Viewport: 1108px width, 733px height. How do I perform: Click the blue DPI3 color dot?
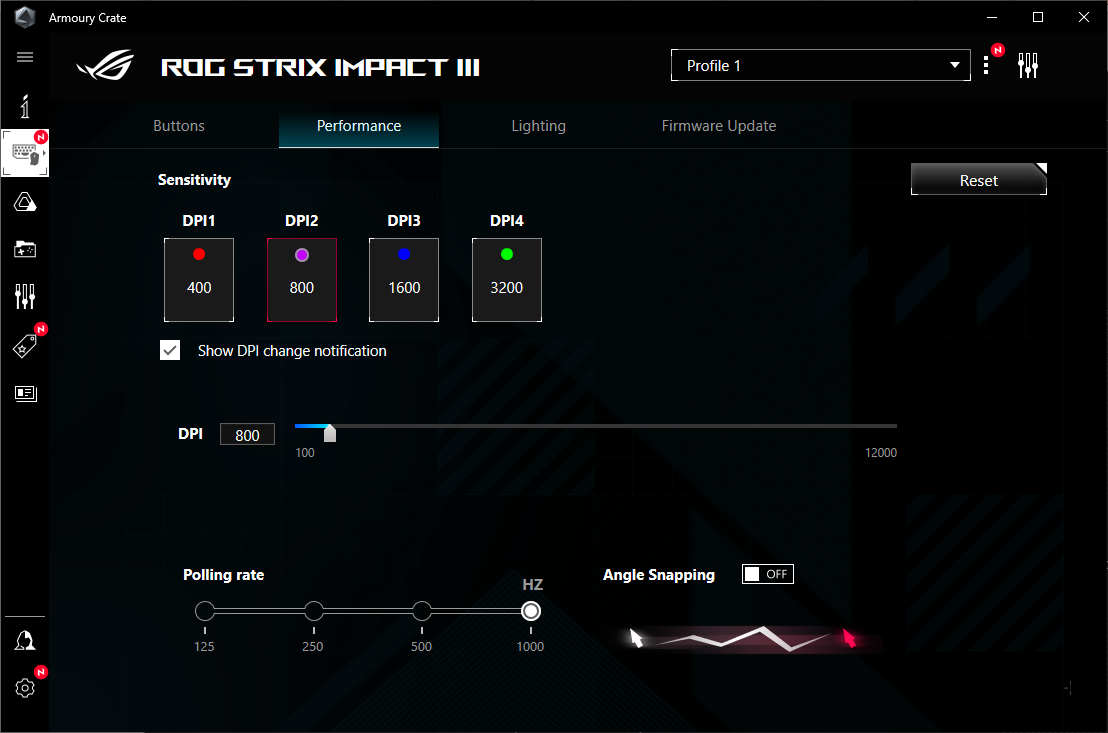[x=404, y=254]
